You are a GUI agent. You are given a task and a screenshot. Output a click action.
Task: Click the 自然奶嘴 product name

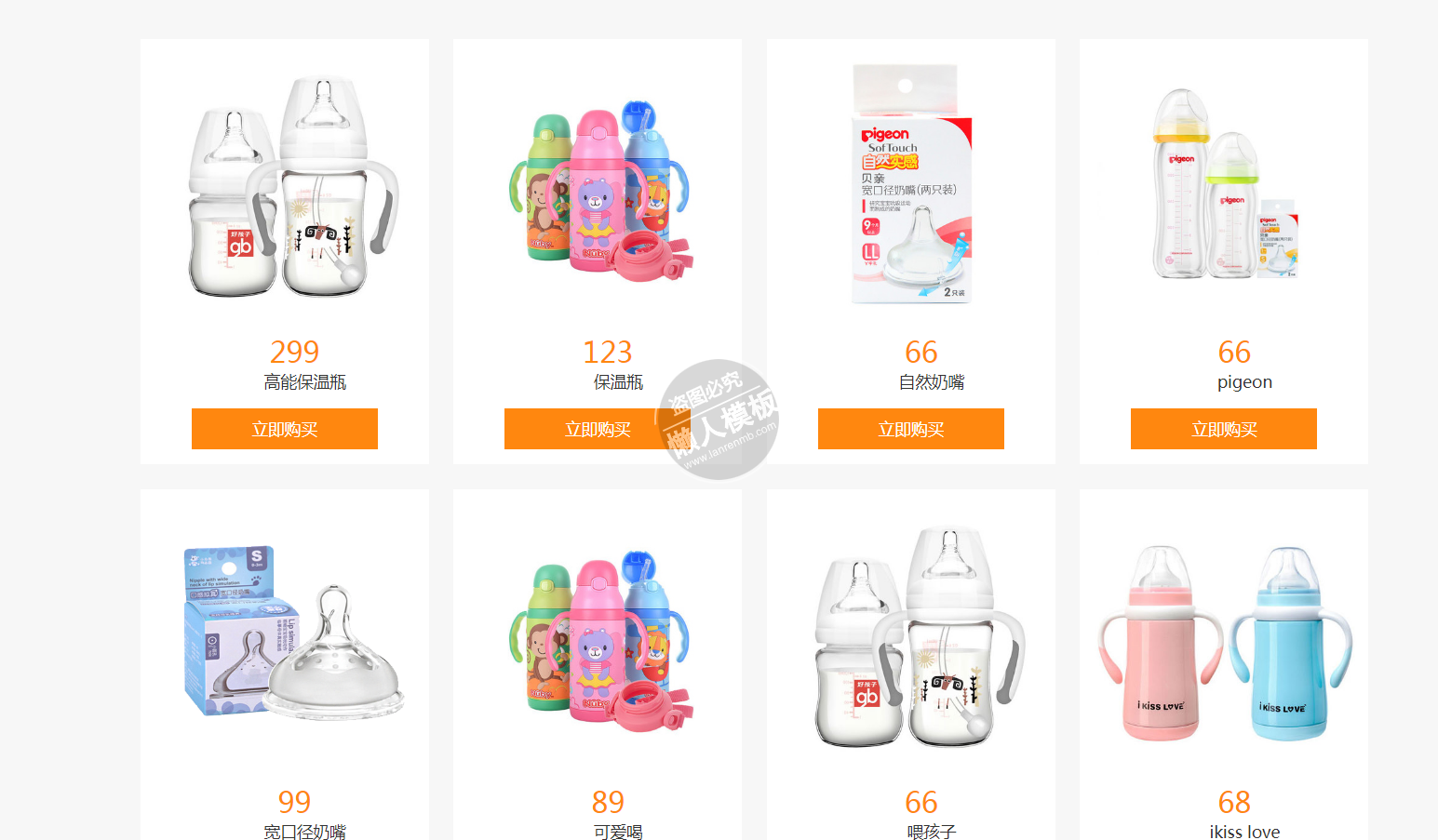(x=932, y=382)
